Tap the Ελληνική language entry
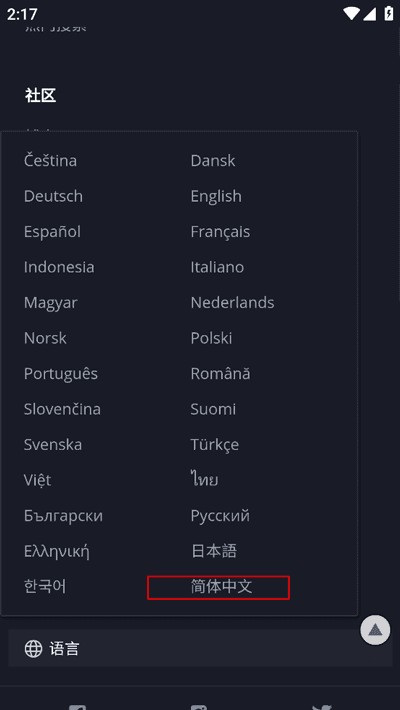The height and width of the screenshot is (710, 400). click(56, 552)
